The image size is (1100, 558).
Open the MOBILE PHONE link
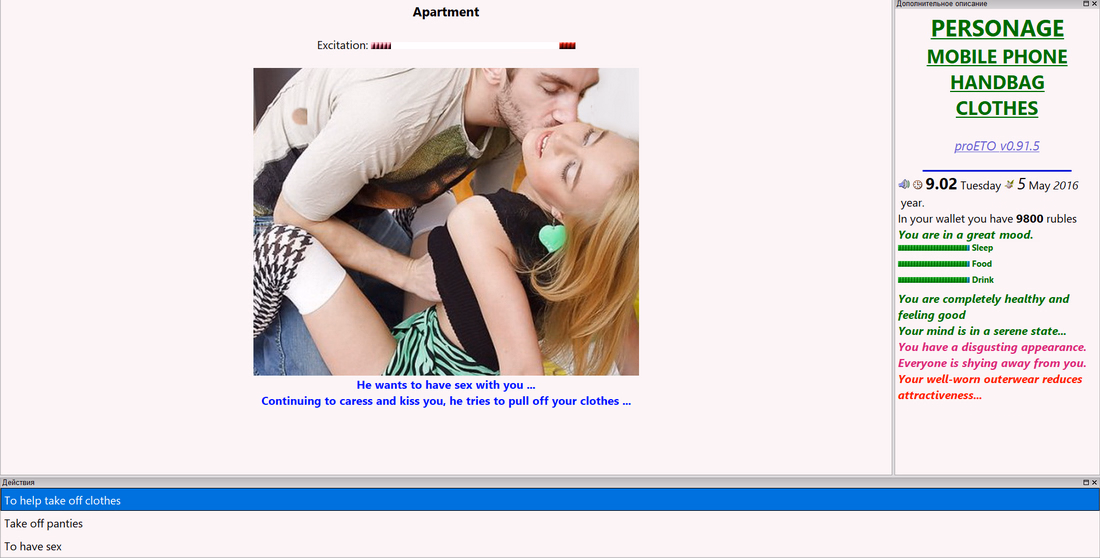point(997,57)
